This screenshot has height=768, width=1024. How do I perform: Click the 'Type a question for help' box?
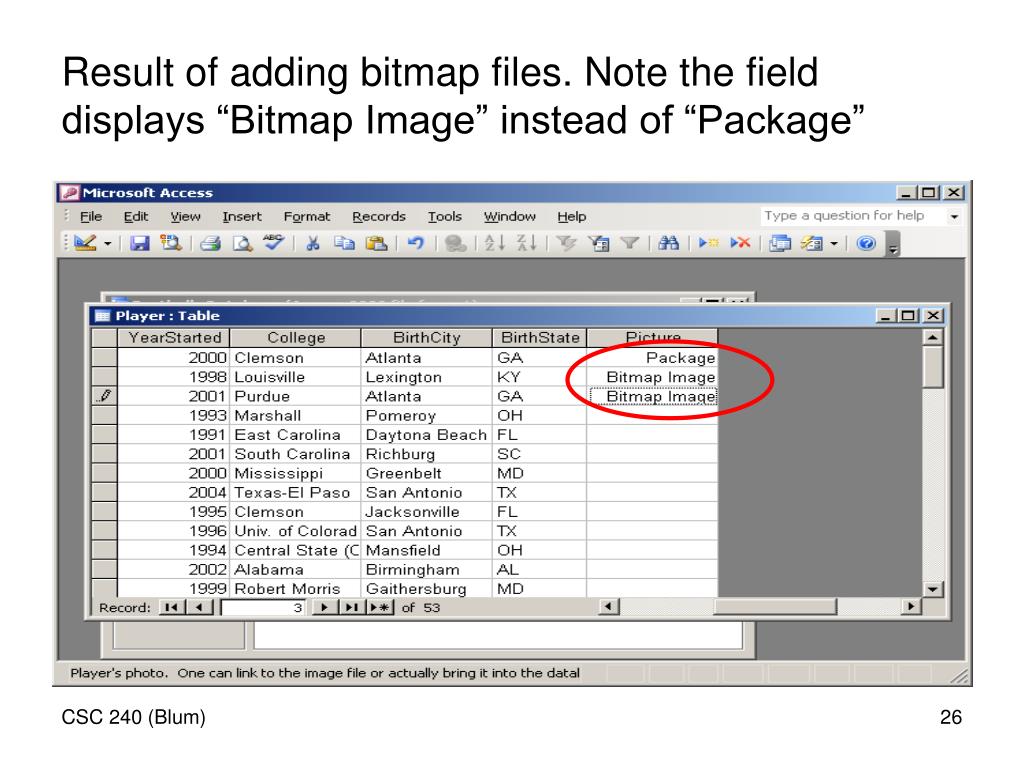852,216
